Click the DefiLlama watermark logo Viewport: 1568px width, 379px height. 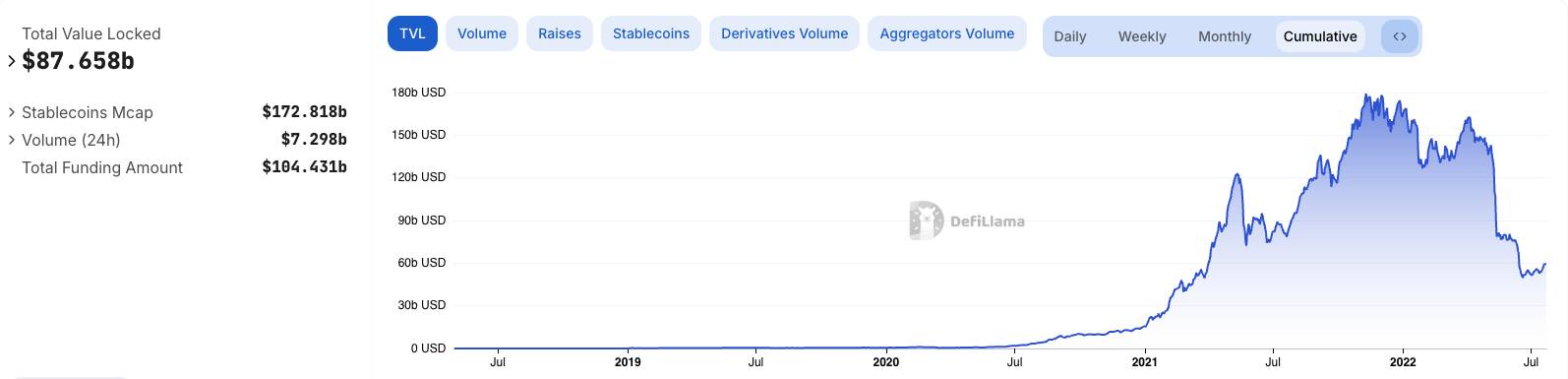967,221
